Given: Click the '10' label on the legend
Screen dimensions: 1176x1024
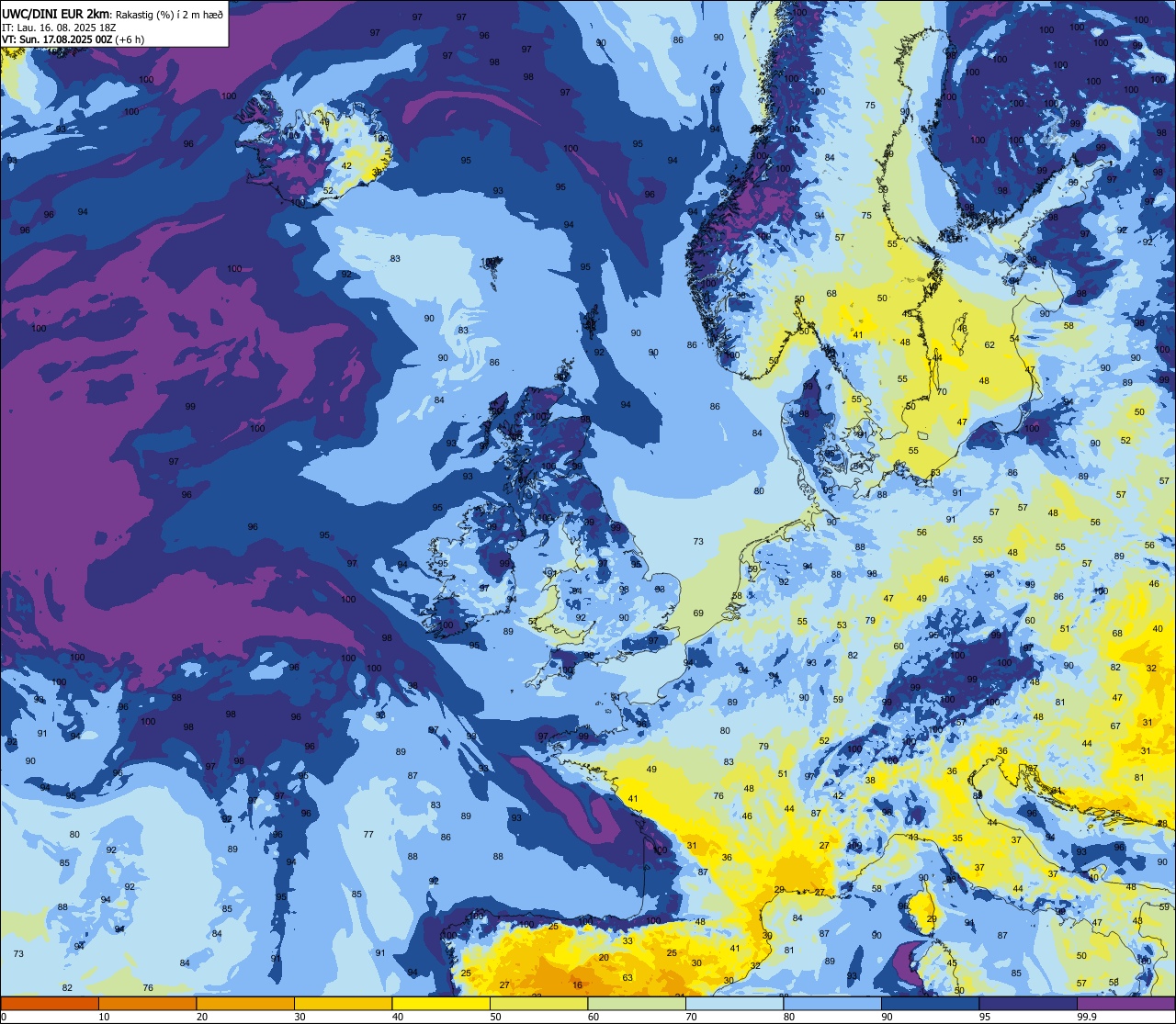Looking at the screenshot, I should point(104,1017).
